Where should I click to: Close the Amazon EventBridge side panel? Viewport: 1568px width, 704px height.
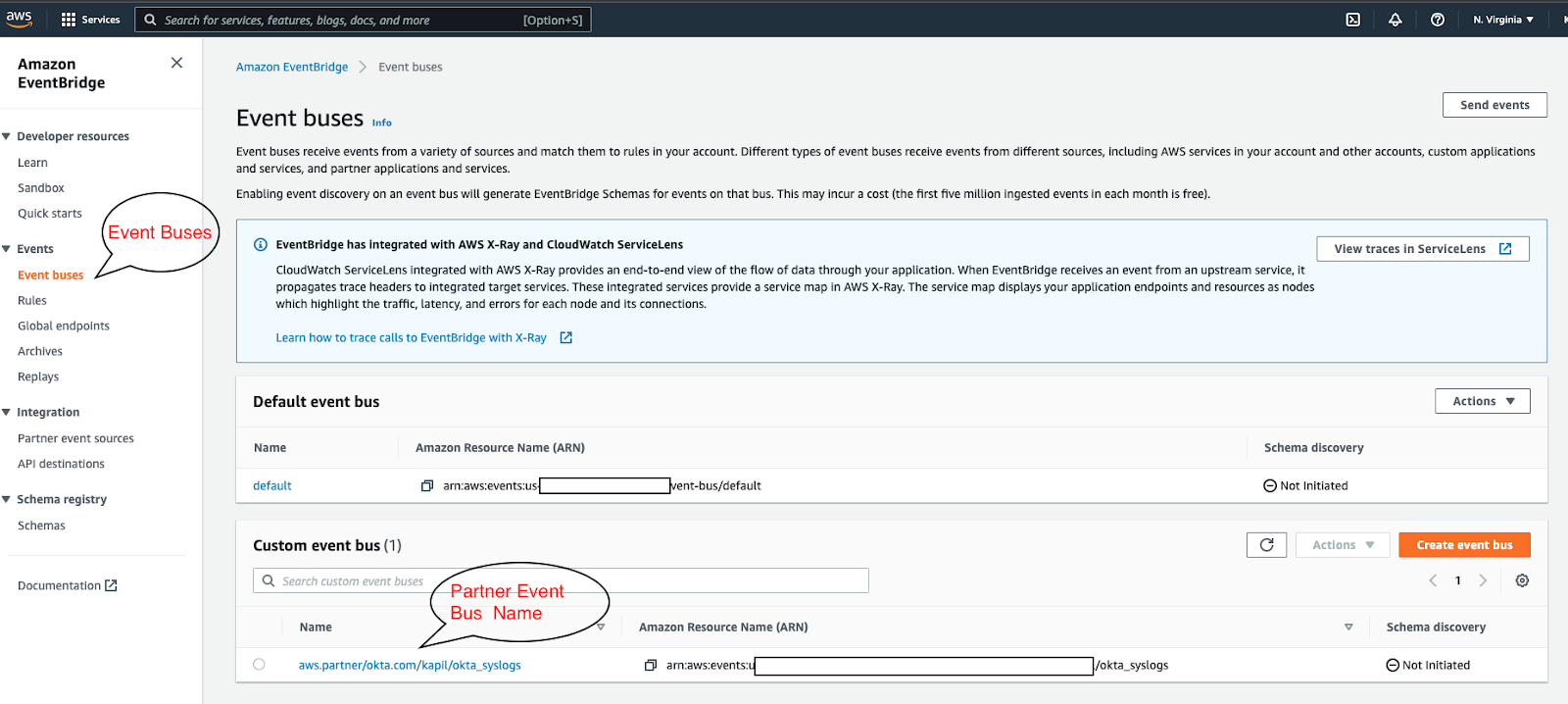pos(176,63)
